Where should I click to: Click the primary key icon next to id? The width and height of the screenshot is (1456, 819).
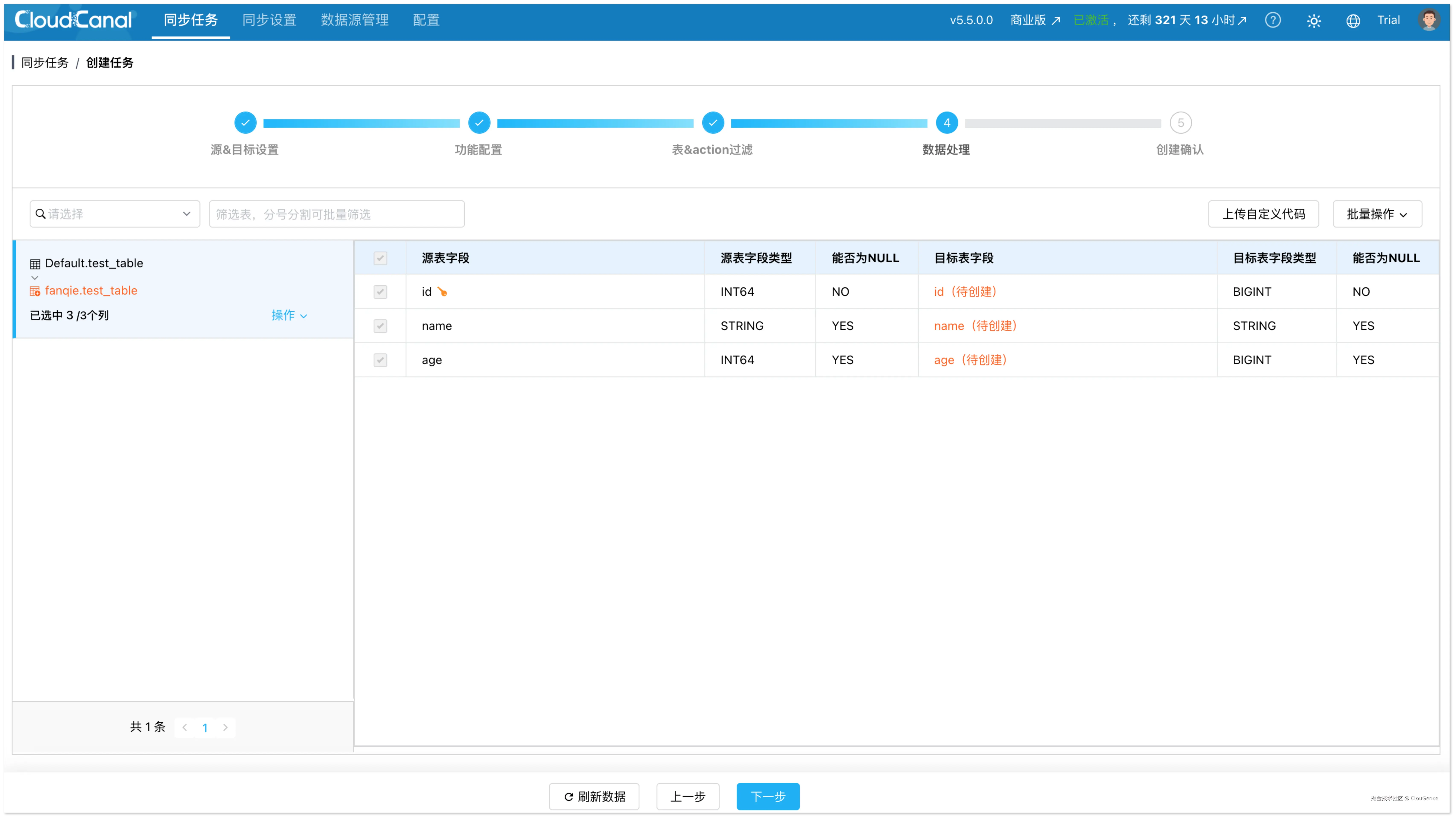tap(442, 292)
